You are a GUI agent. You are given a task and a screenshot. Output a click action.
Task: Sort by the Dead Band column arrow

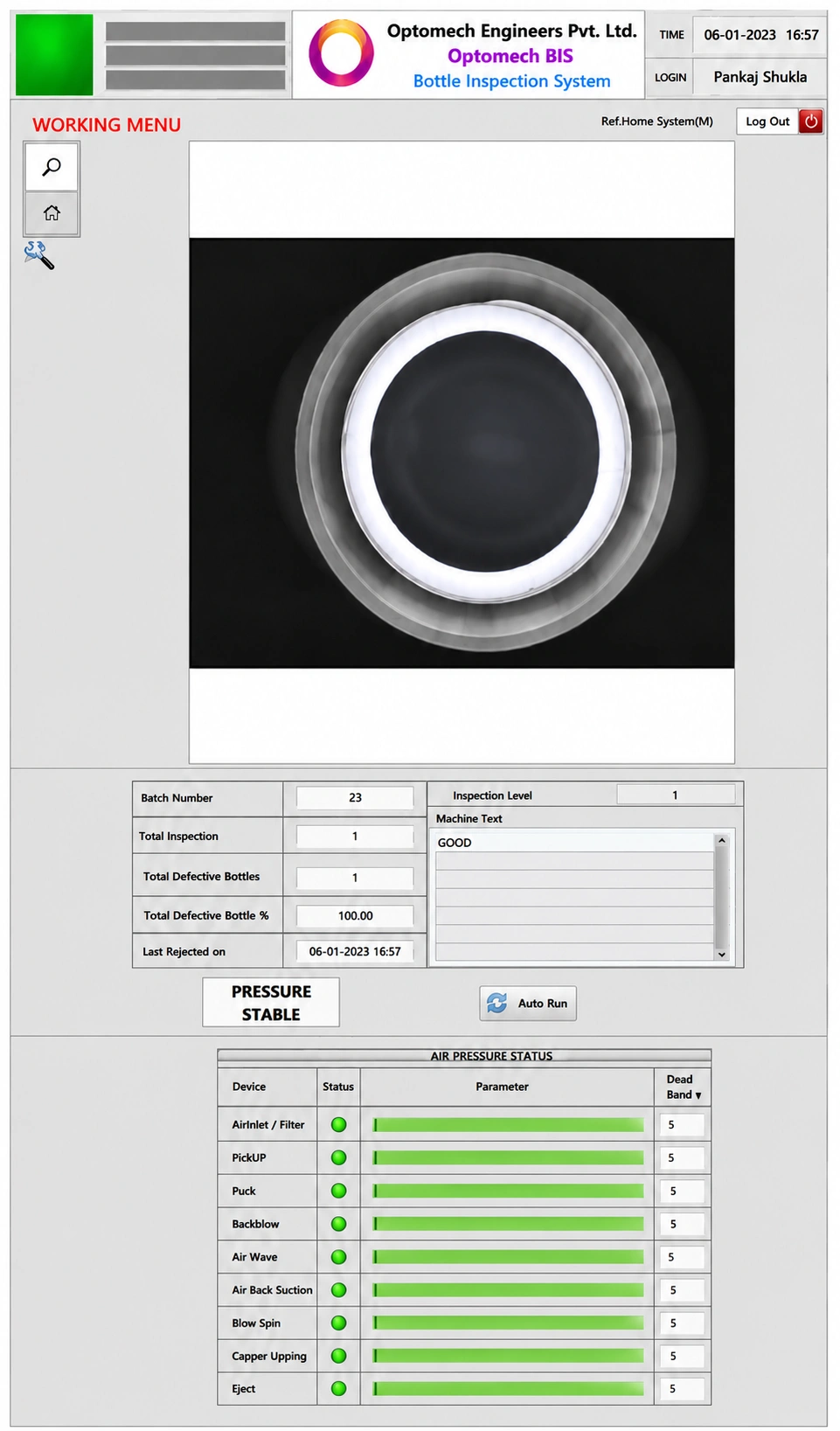pyautogui.click(x=698, y=1095)
